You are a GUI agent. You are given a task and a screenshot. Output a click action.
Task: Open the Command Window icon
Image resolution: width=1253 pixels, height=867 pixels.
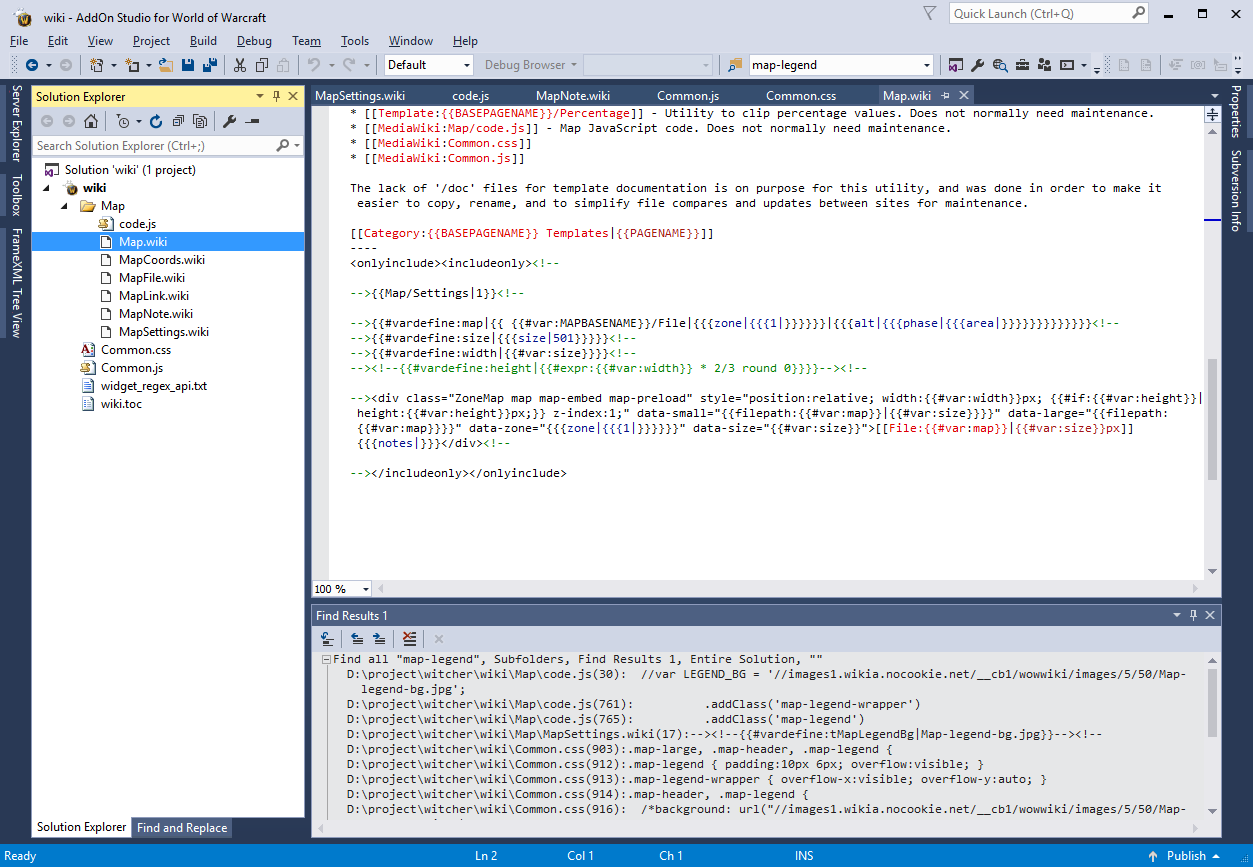tap(1067, 65)
